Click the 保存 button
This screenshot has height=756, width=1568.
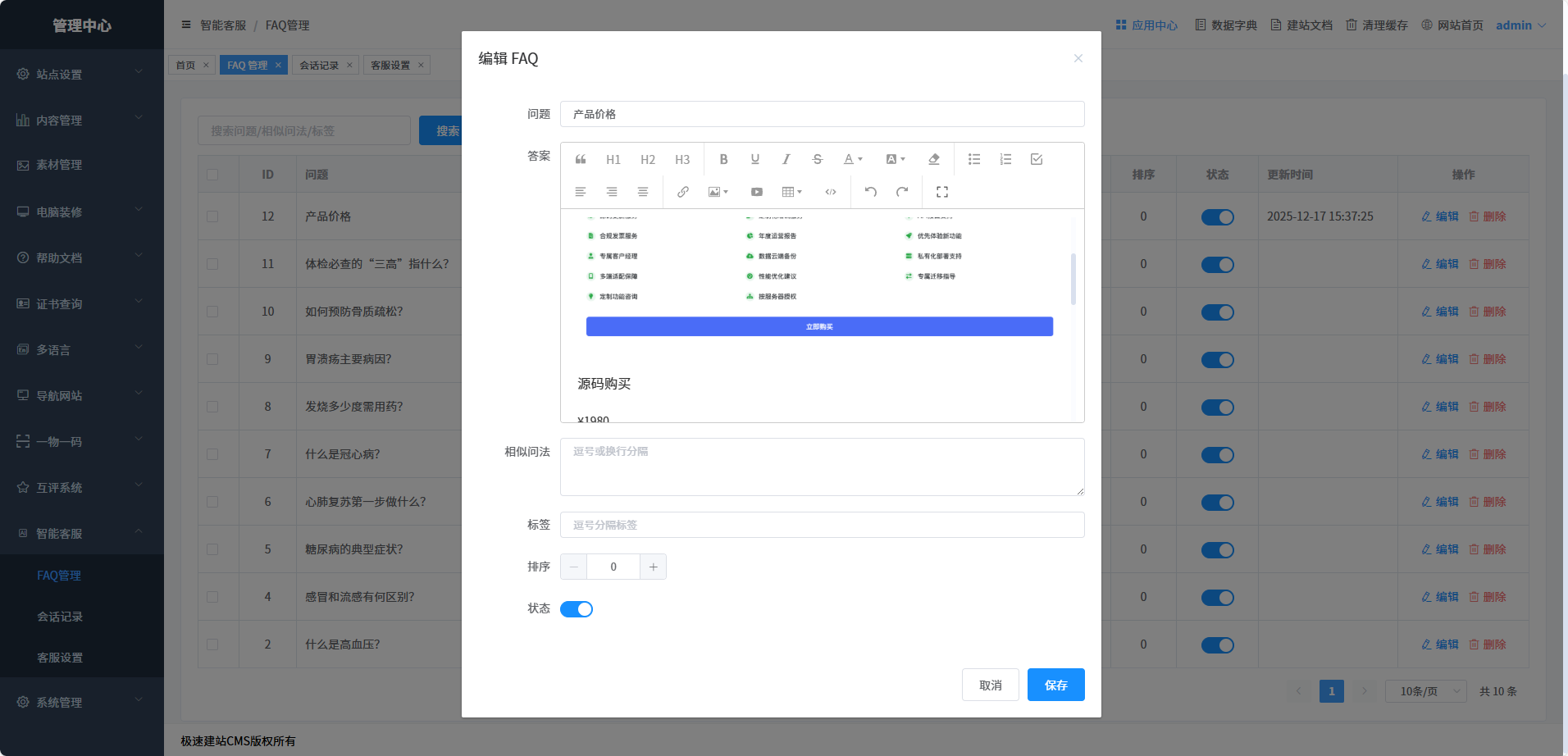click(1055, 685)
